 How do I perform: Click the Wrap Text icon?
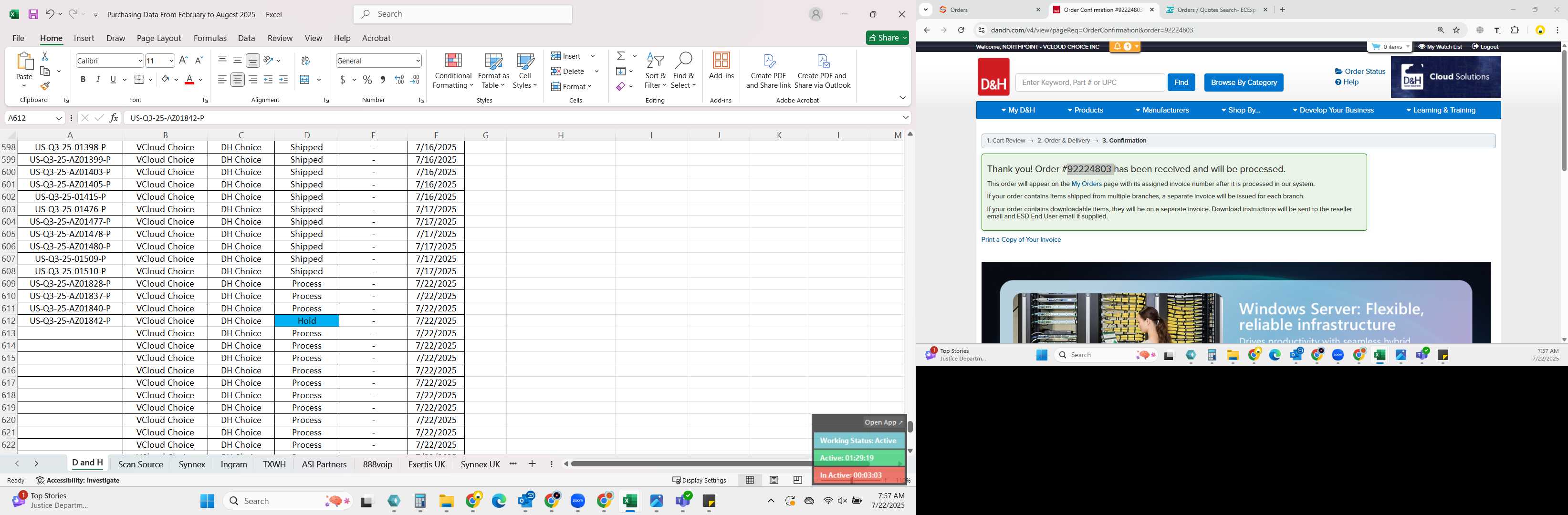click(305, 60)
